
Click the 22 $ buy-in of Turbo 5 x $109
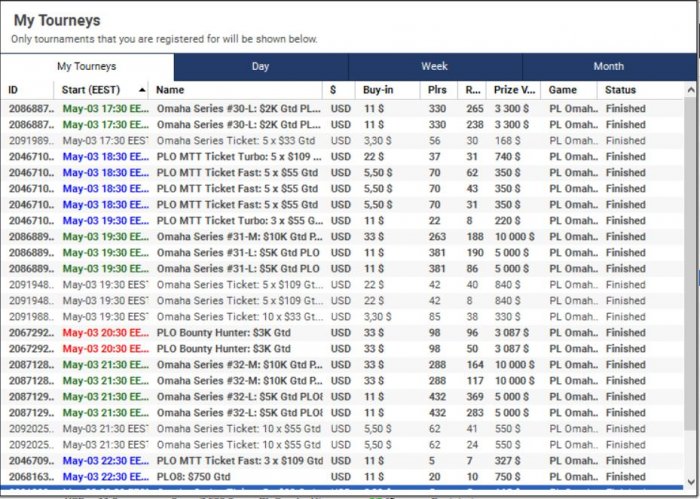coord(374,157)
